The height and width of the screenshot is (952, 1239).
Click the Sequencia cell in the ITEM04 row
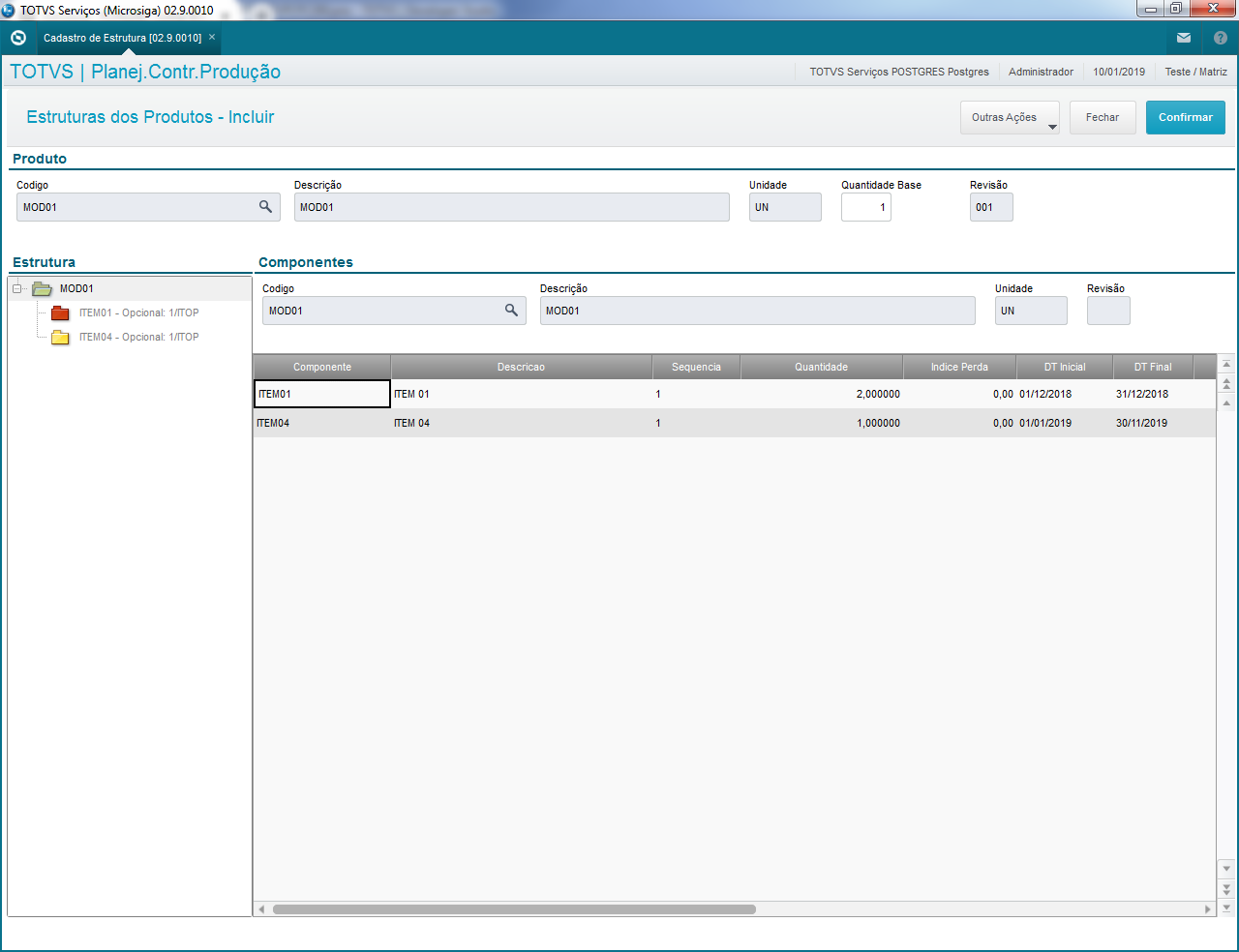[x=696, y=423]
